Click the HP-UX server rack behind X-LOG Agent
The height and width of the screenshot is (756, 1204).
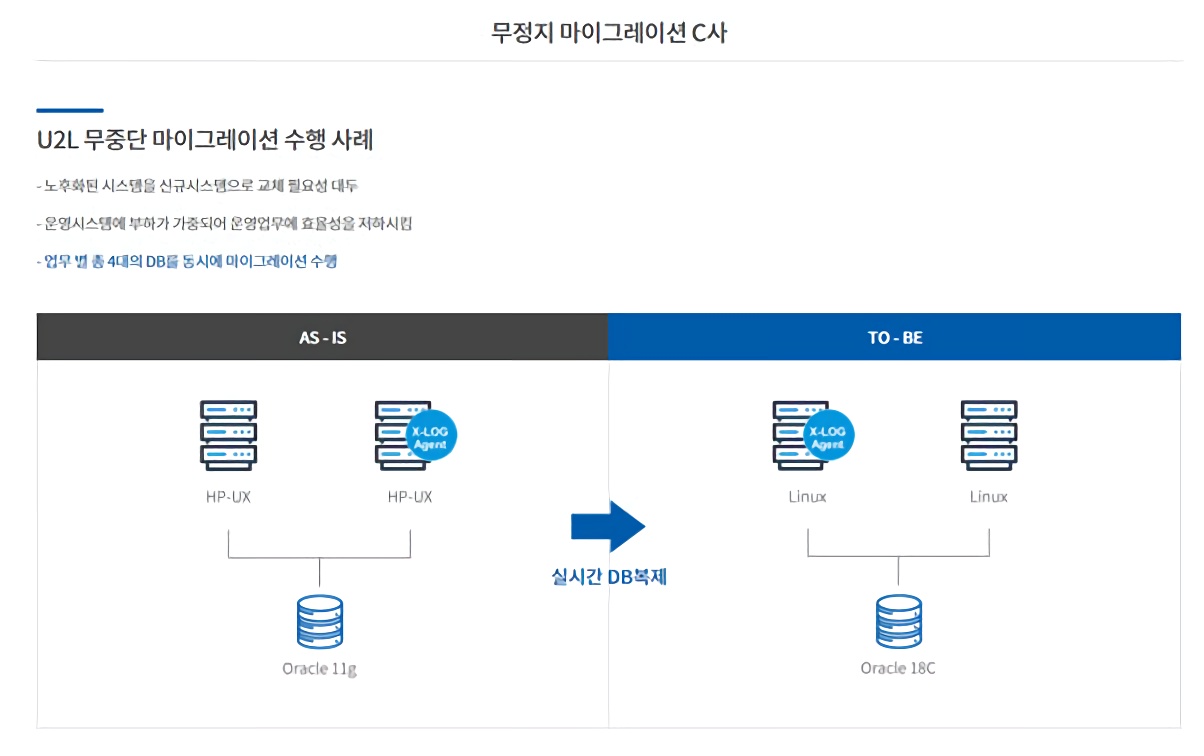392,435
